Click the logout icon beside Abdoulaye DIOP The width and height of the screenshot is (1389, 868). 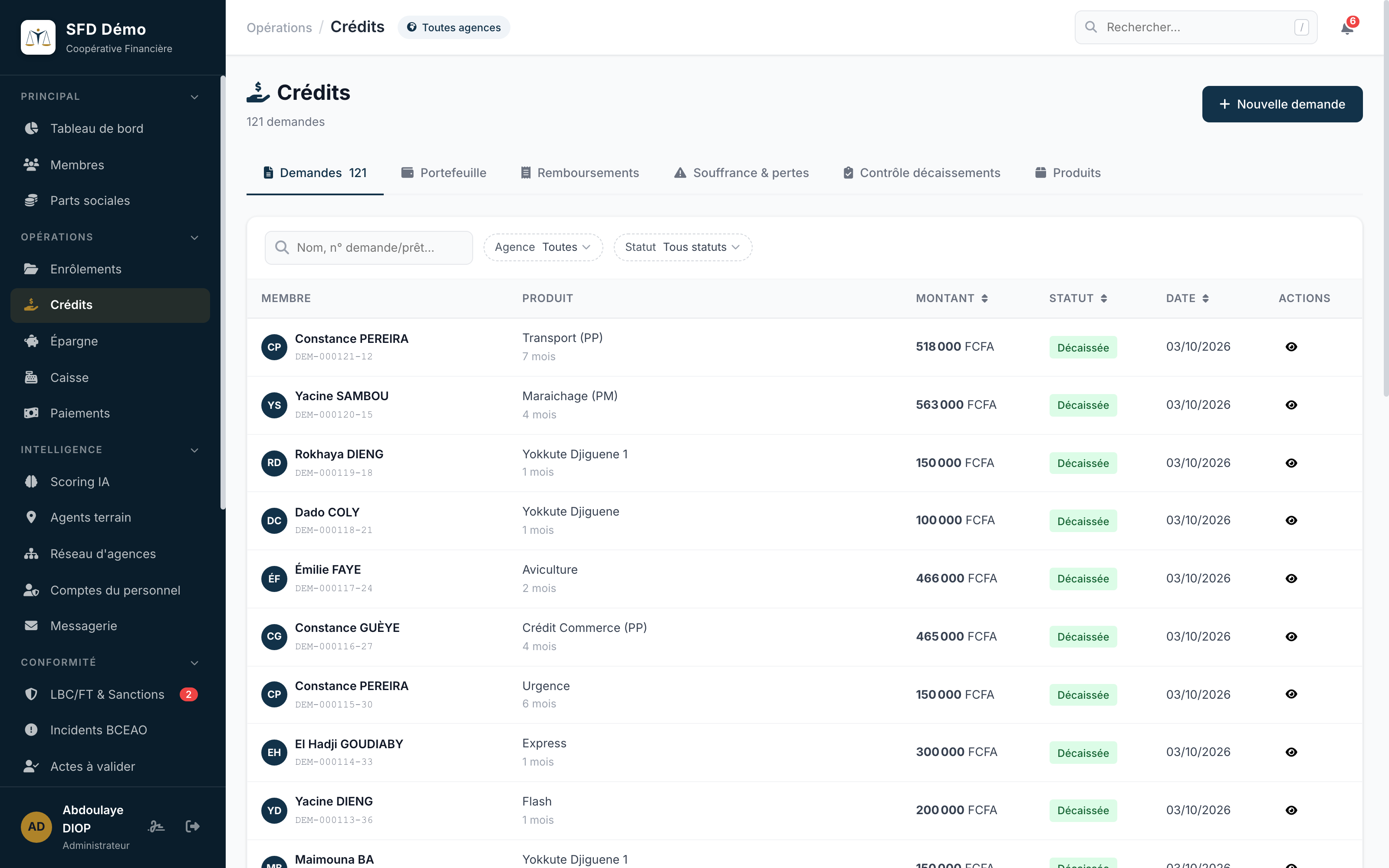click(x=192, y=826)
